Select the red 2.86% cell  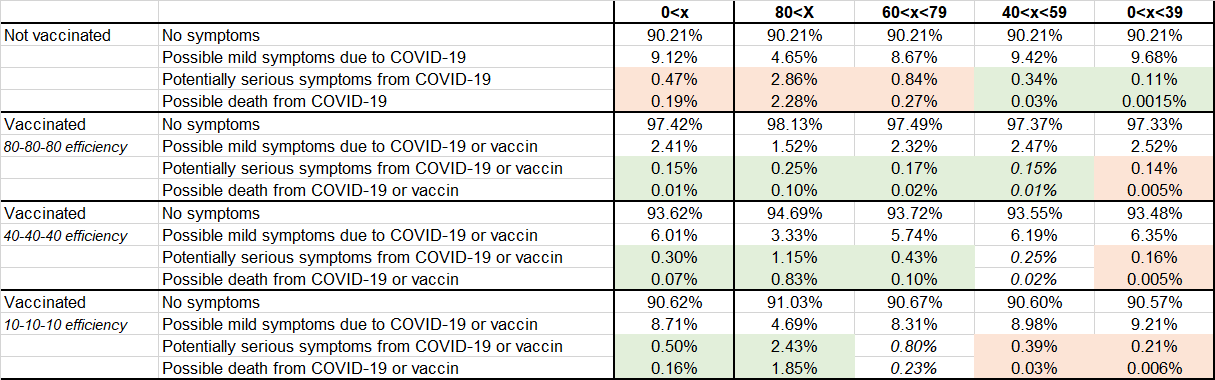(791, 79)
